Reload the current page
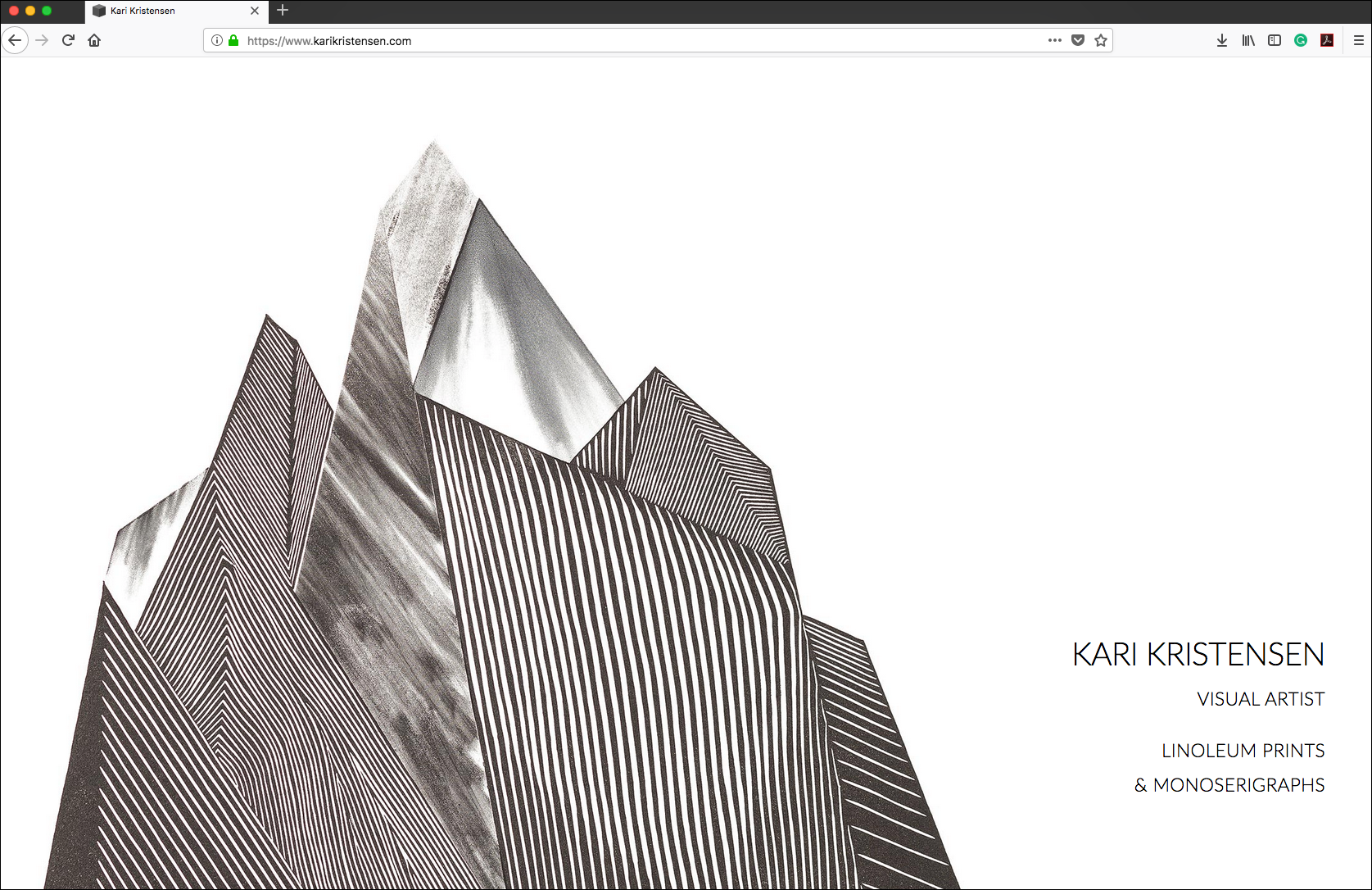Viewport: 1372px width, 890px height. click(x=68, y=39)
